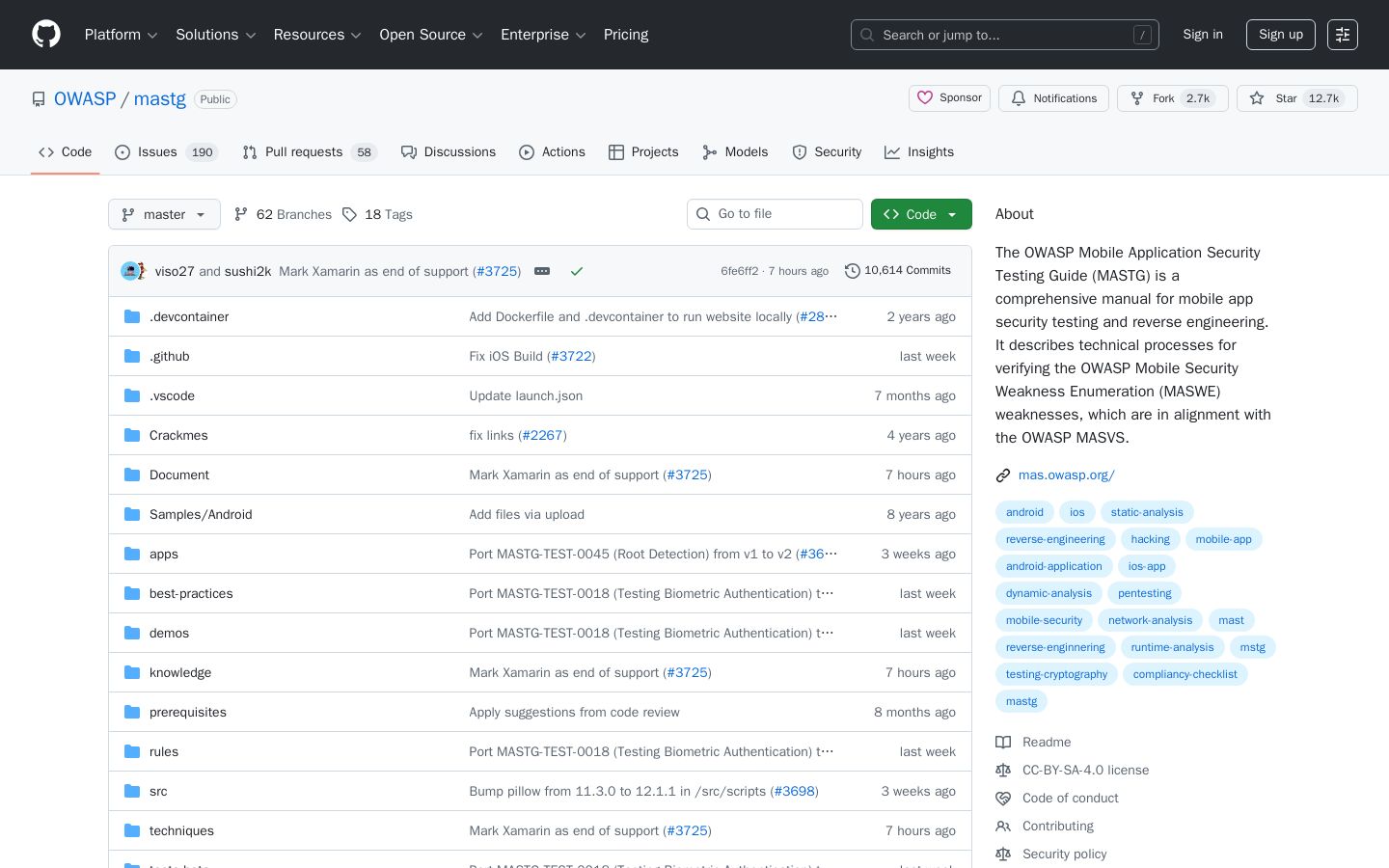Star the mastg repository
Viewport: 1389px width, 868px height.
coord(1296,98)
